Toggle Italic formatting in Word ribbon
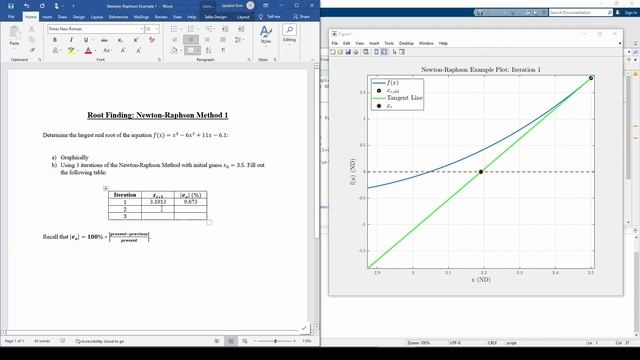640x360 pixels. point(71,40)
